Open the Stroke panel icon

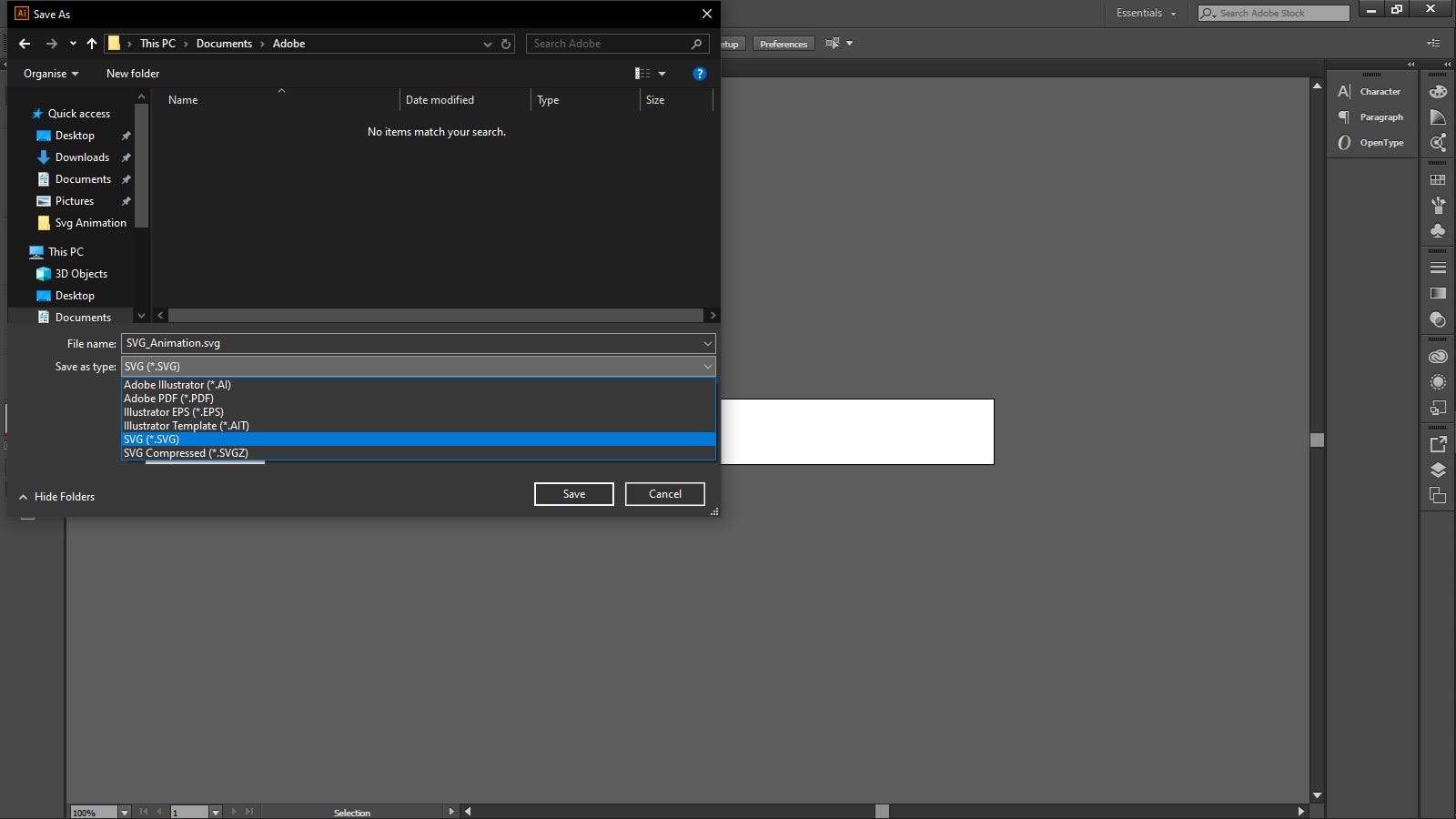[1438, 268]
